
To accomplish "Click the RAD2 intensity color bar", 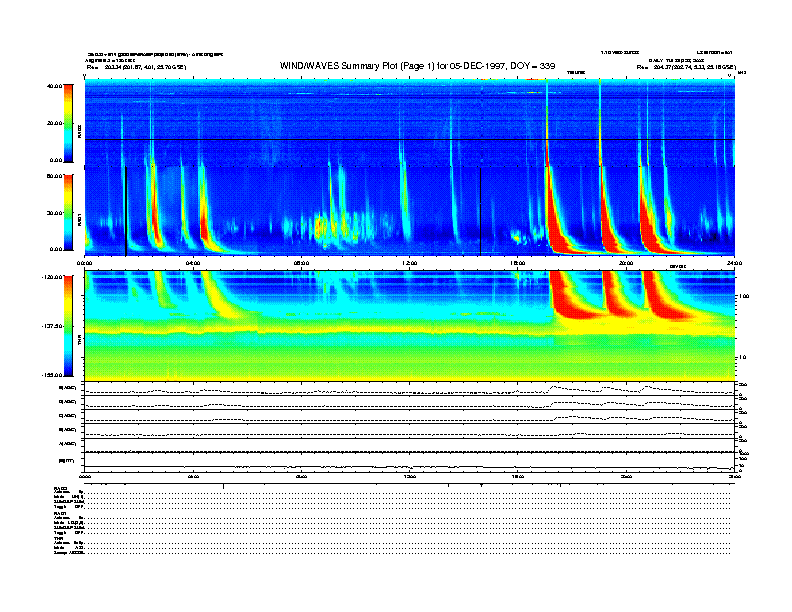I will 68,123.
